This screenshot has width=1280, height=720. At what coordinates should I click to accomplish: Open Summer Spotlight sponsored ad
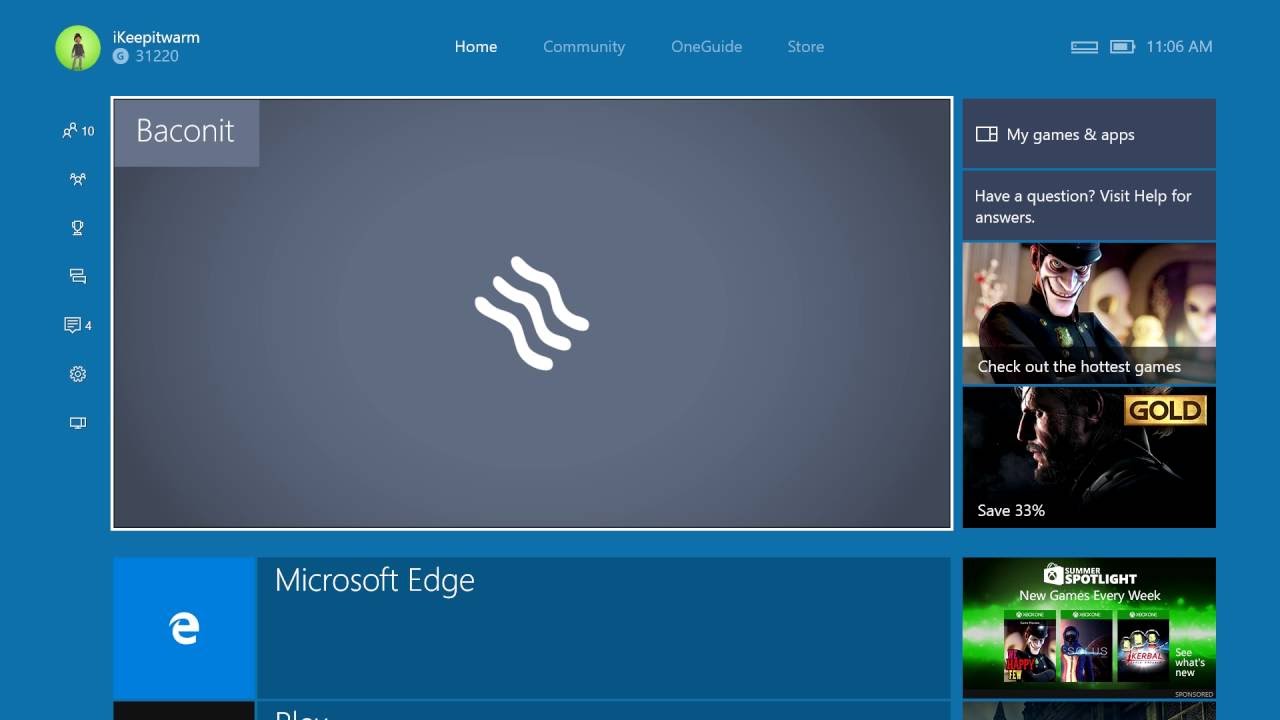[x=1089, y=628]
